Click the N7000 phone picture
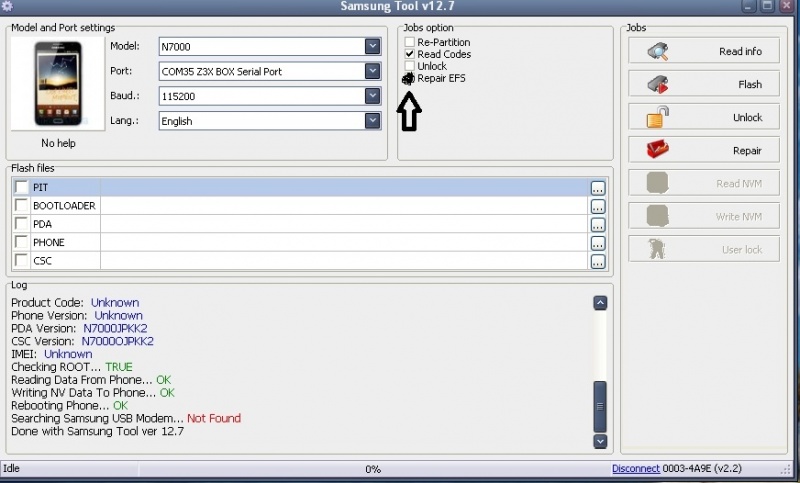Viewport: 800px width, 483px height. point(58,84)
